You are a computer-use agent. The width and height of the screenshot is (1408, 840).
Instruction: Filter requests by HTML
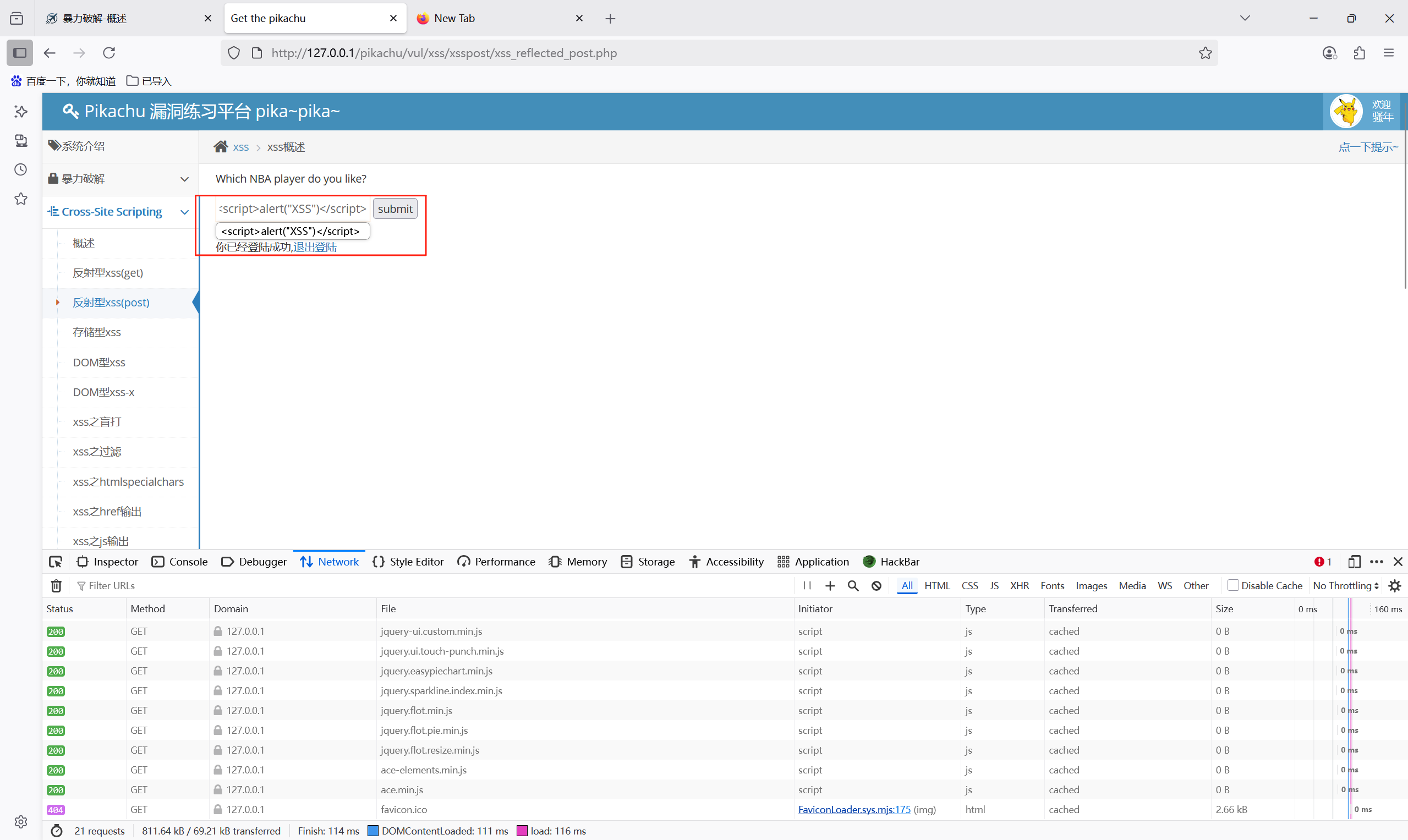937,585
